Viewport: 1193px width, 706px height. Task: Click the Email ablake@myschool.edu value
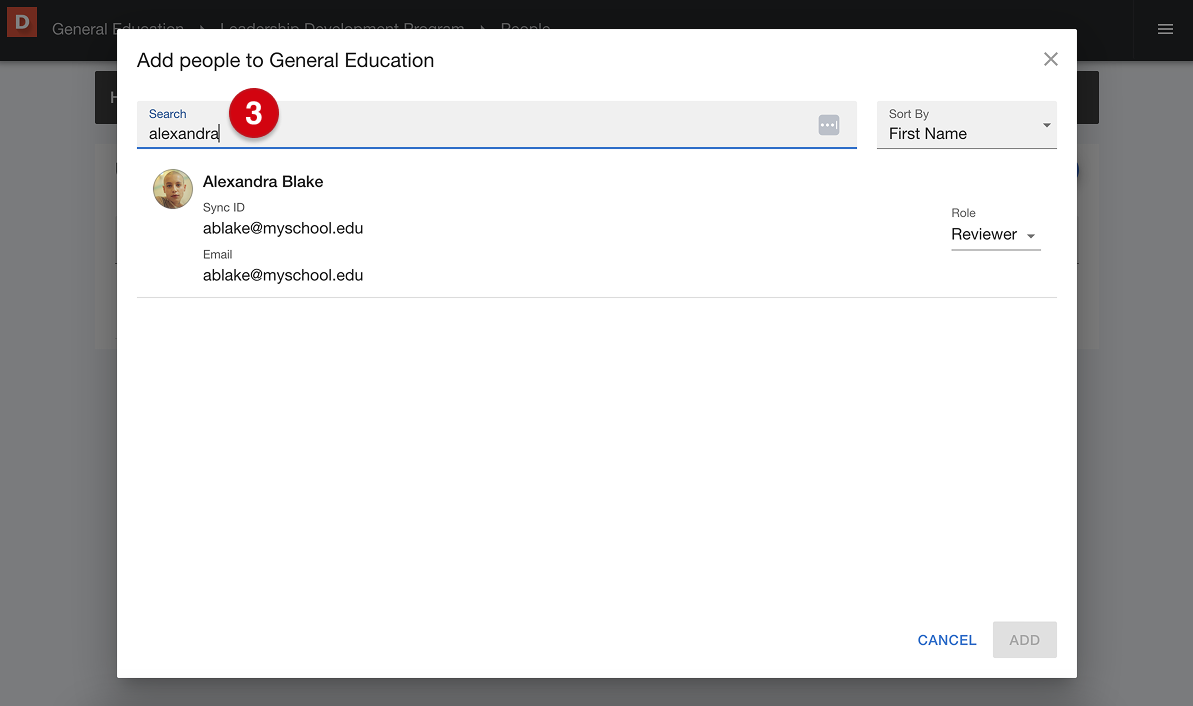click(282, 275)
